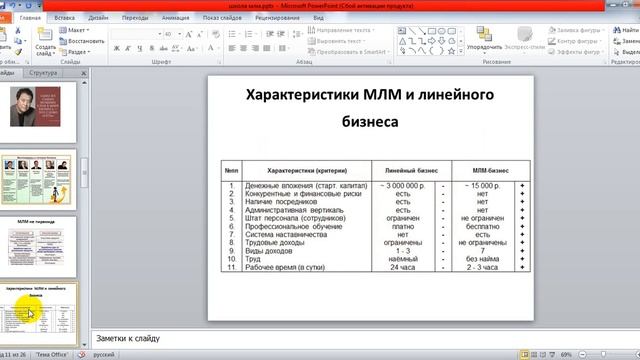This screenshot has width=640, height=360.
Task: Select the Rectangle shape in gallery
Action: 432,31
